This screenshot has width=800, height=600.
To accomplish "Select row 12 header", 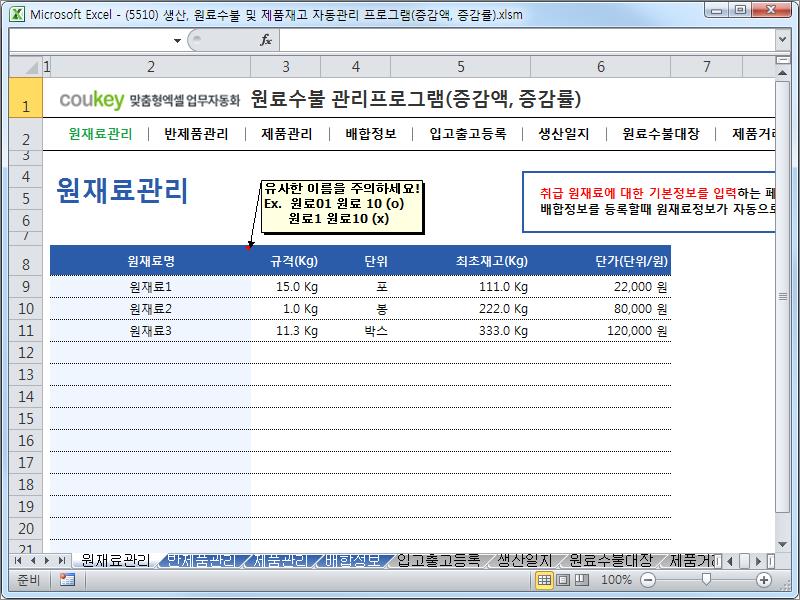I will tap(26, 353).
